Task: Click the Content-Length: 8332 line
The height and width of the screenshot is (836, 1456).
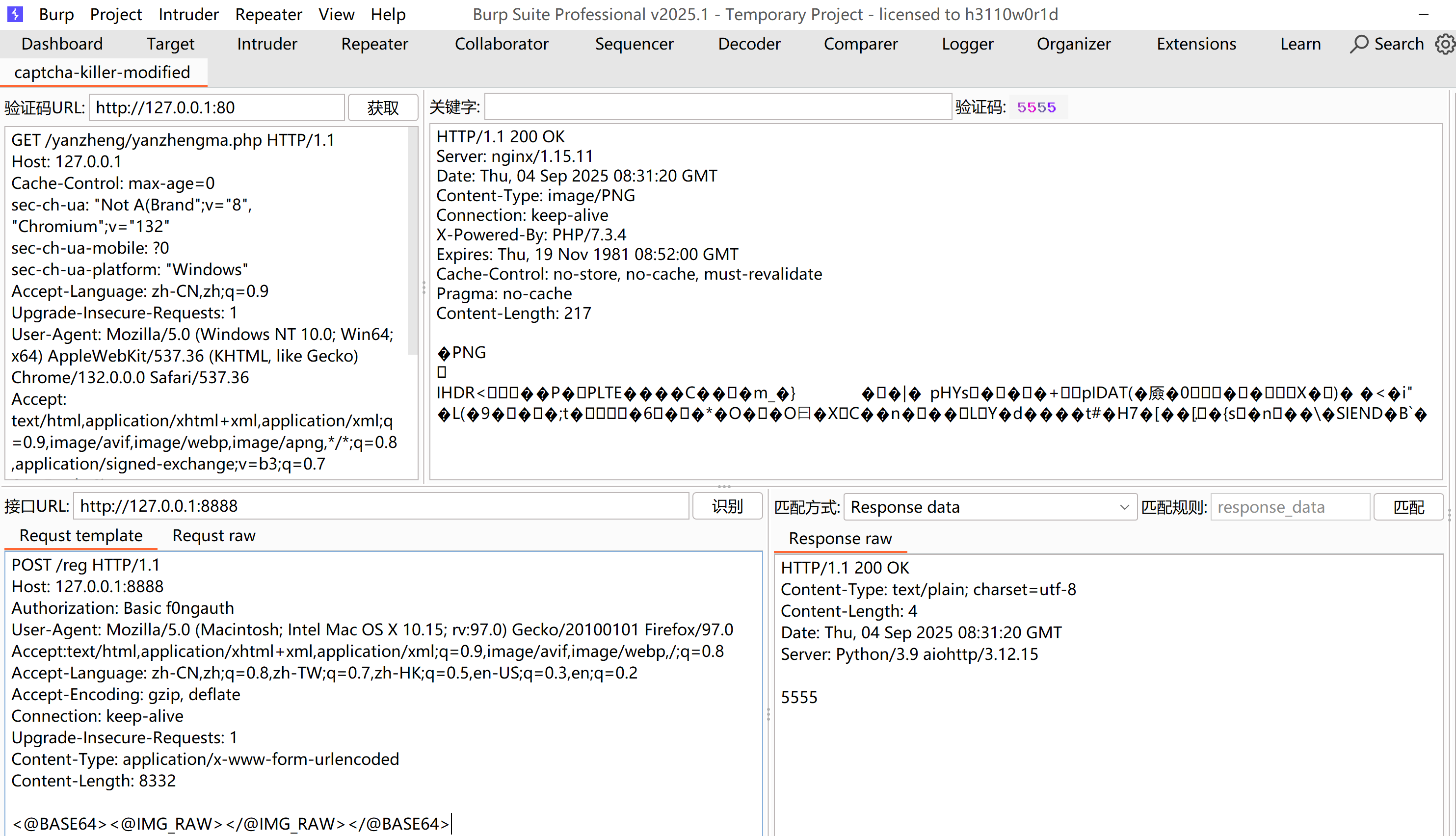Action: [94, 781]
